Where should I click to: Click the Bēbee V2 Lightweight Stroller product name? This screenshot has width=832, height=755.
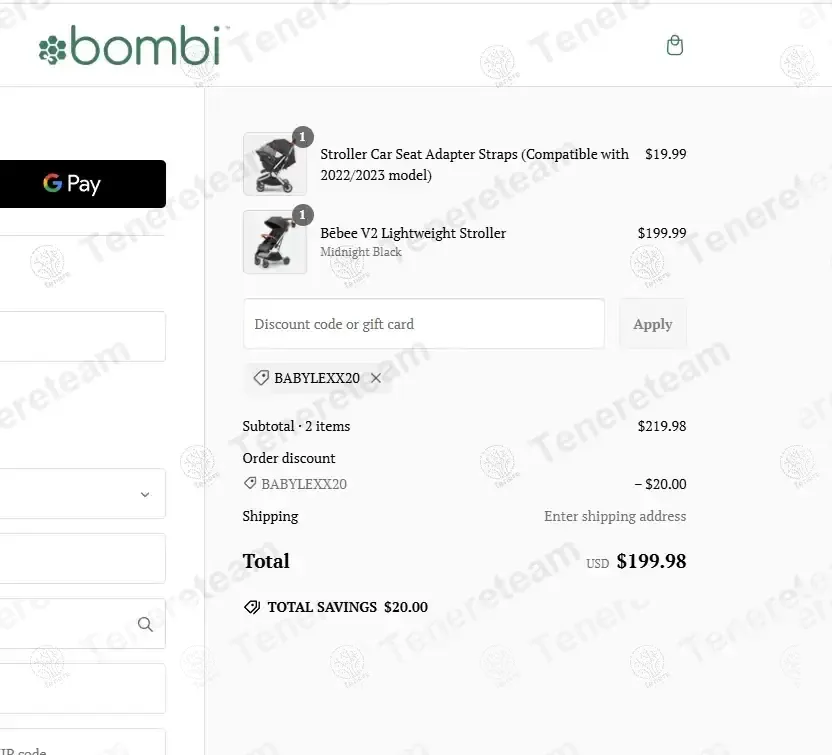pyautogui.click(x=413, y=233)
